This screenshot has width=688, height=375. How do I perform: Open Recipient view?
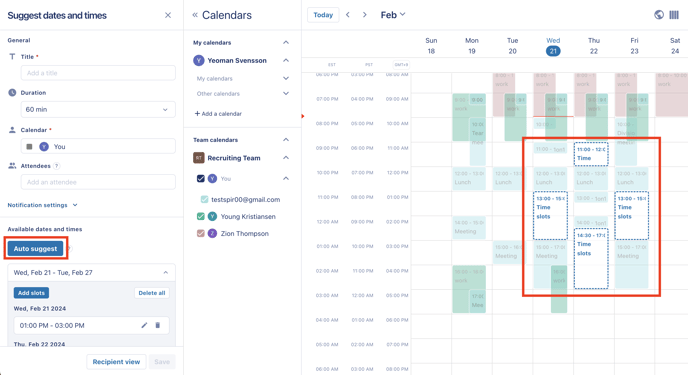116,362
